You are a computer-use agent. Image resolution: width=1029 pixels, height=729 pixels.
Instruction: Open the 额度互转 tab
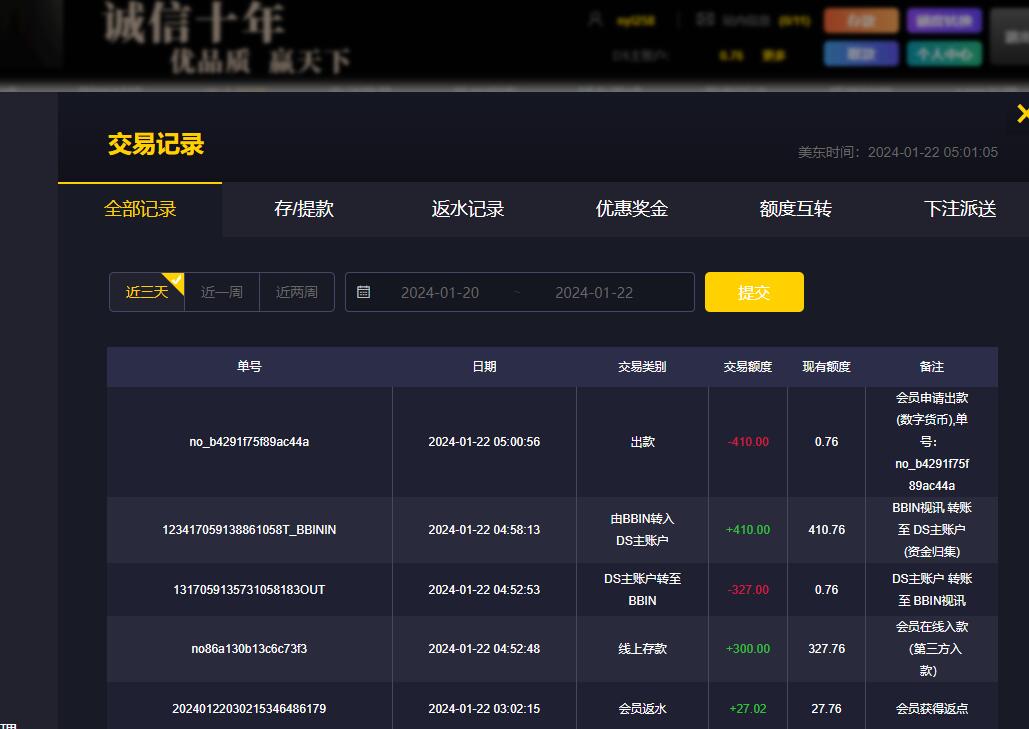tap(796, 209)
